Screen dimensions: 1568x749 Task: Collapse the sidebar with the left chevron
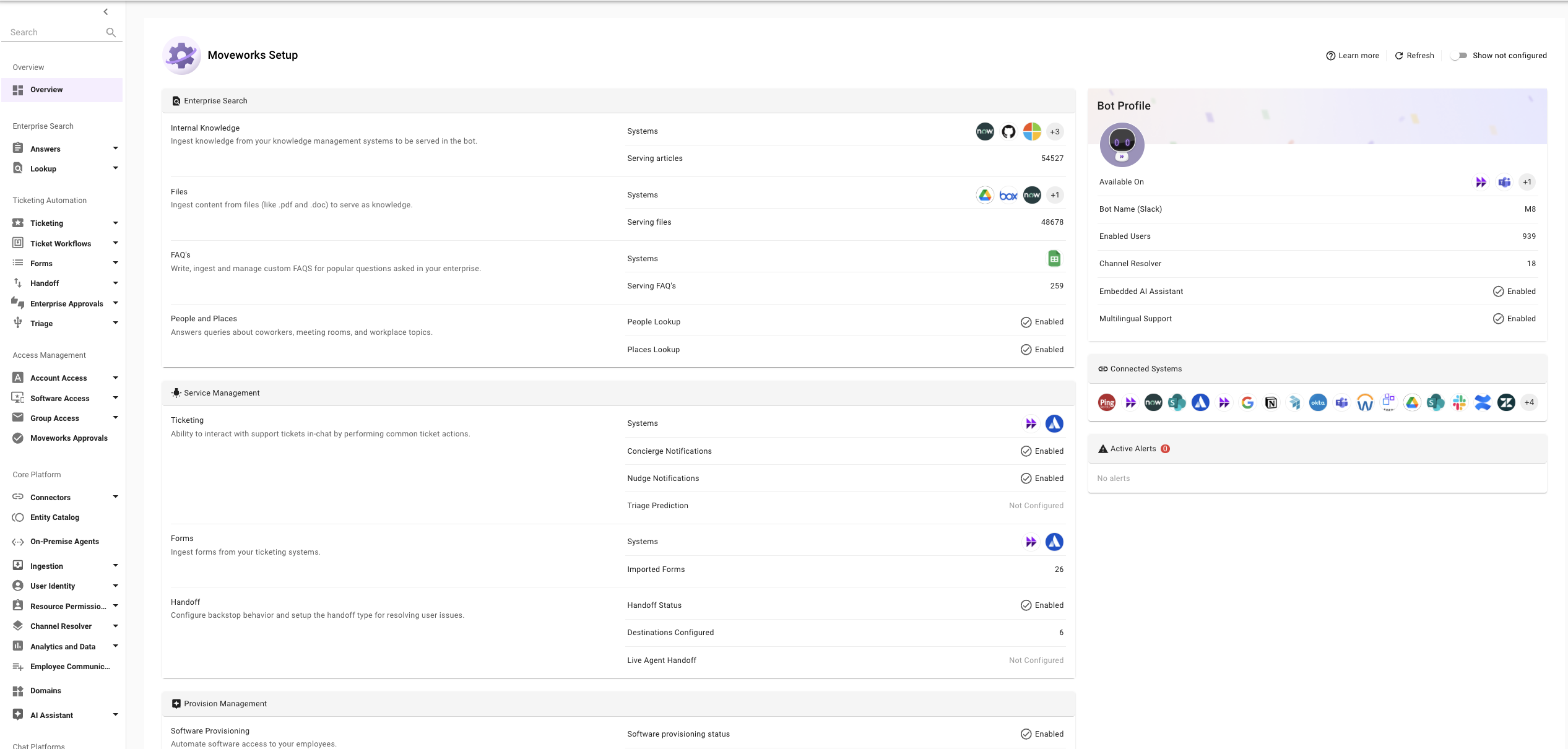coord(106,12)
